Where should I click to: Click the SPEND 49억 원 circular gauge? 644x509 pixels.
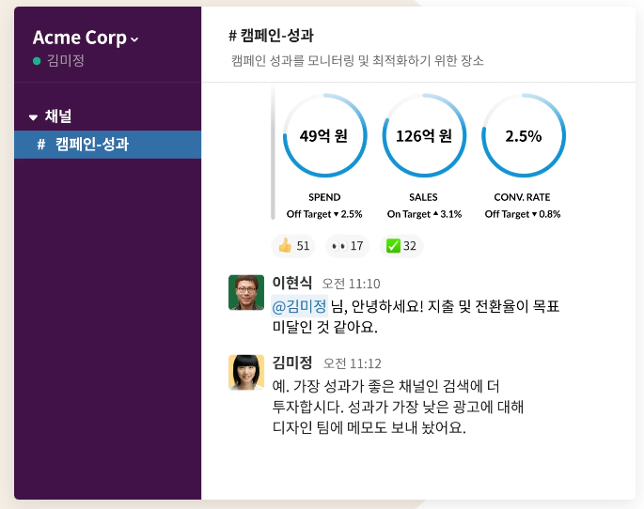tap(324, 136)
